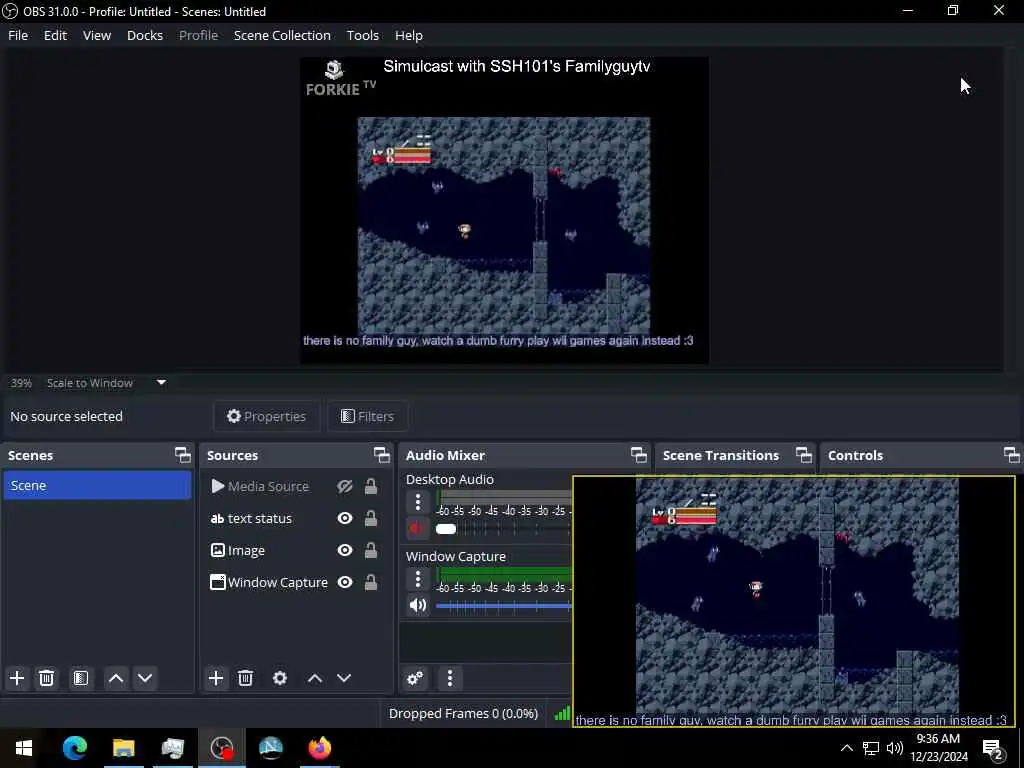Undock the Scene Transitions panel float icon
The image size is (1024, 768).
pyautogui.click(x=804, y=455)
